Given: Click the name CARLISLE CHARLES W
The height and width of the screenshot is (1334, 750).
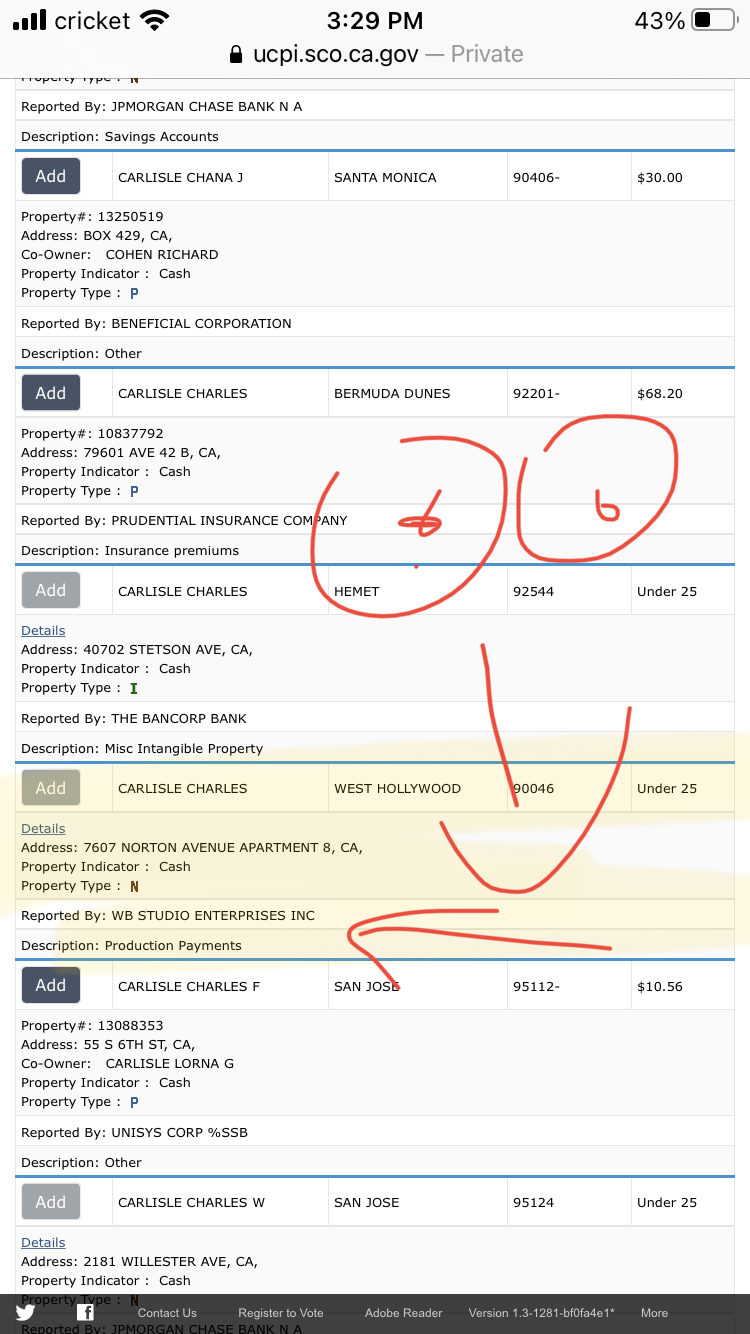Looking at the screenshot, I should (x=192, y=1203).
